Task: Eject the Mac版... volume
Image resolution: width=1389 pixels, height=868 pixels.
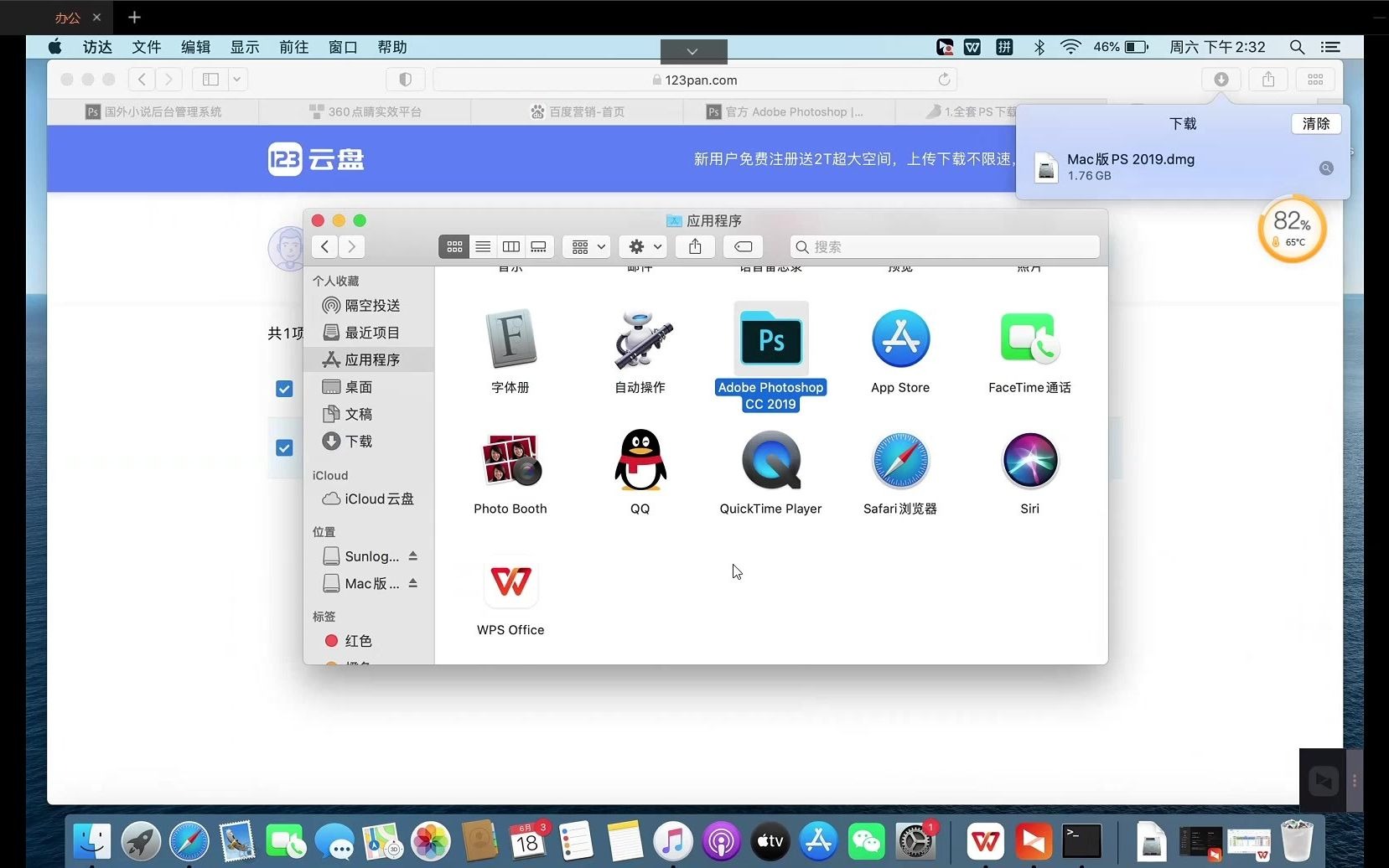Action: pyautogui.click(x=412, y=583)
